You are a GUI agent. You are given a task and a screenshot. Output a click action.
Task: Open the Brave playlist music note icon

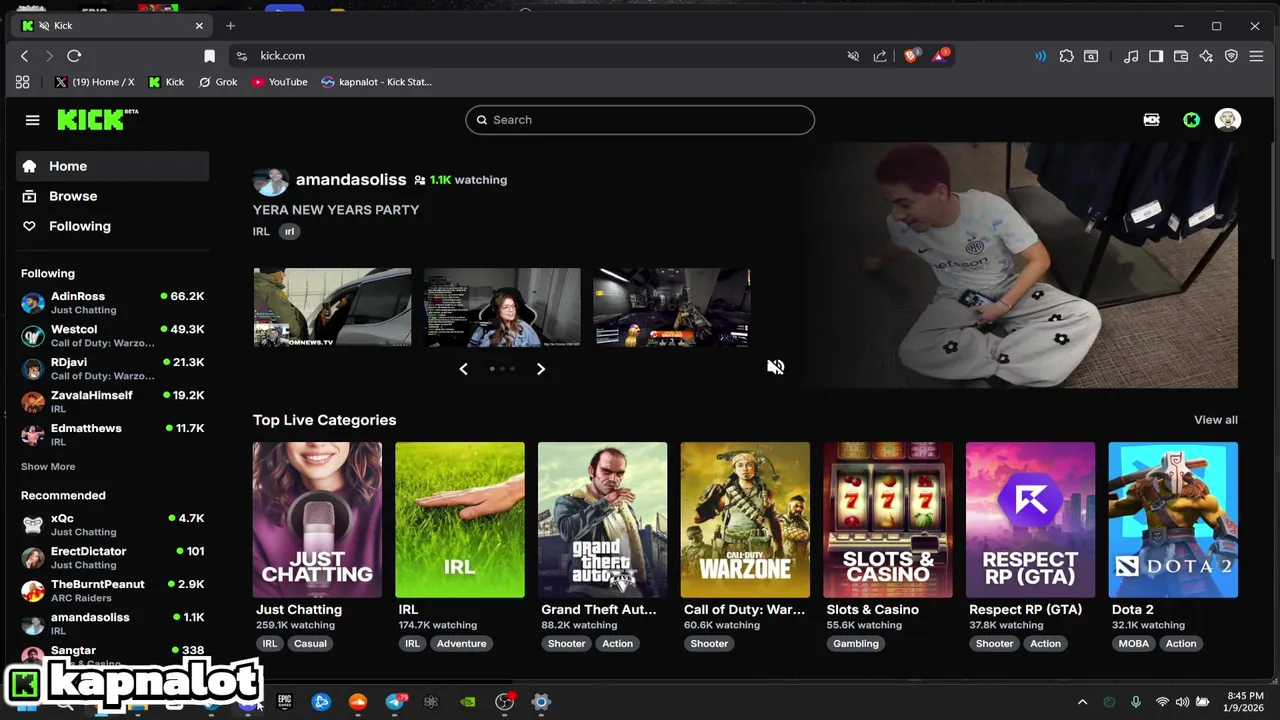1131,56
